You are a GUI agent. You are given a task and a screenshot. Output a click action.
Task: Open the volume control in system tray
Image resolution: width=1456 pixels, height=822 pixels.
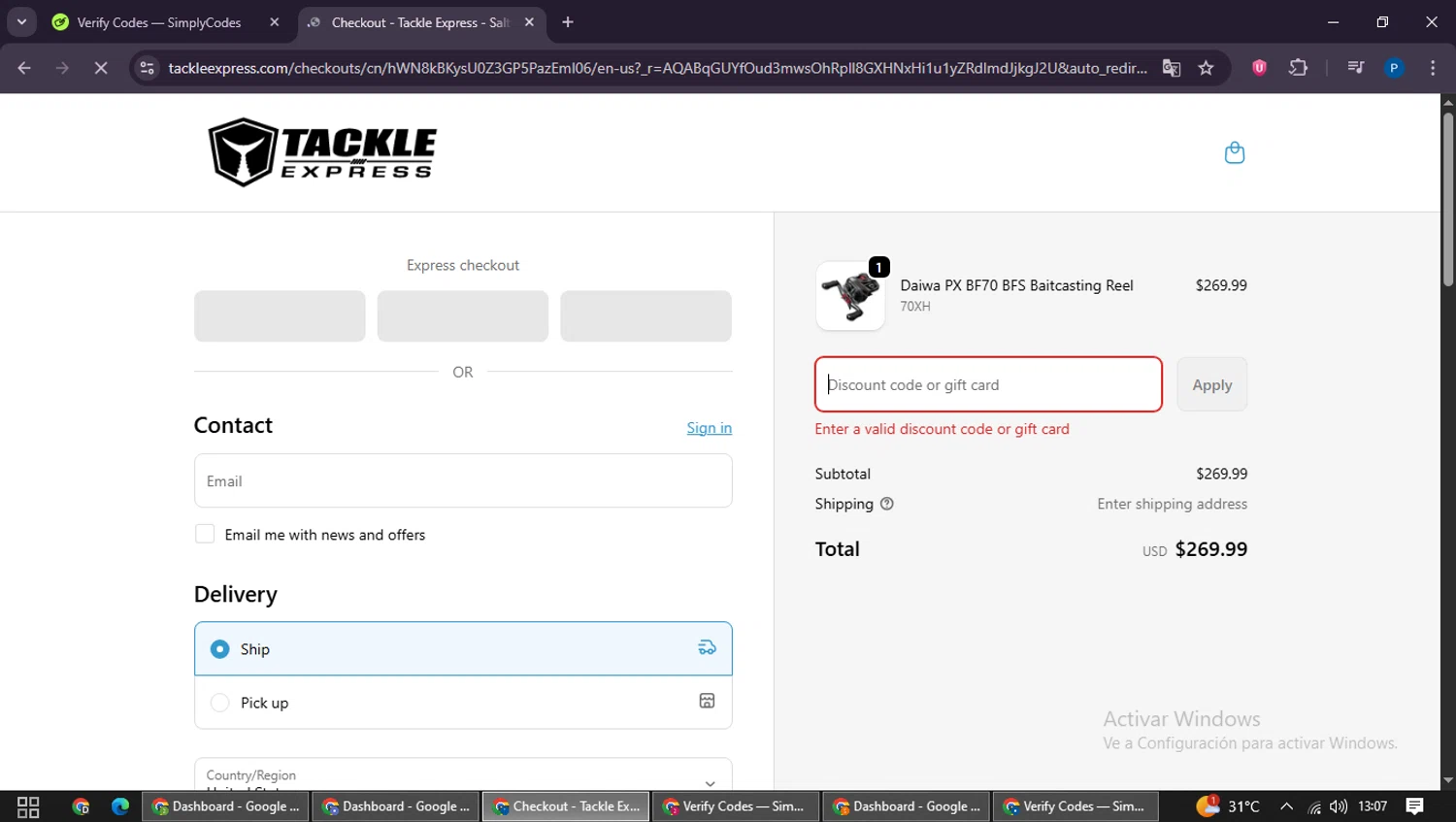(x=1339, y=806)
